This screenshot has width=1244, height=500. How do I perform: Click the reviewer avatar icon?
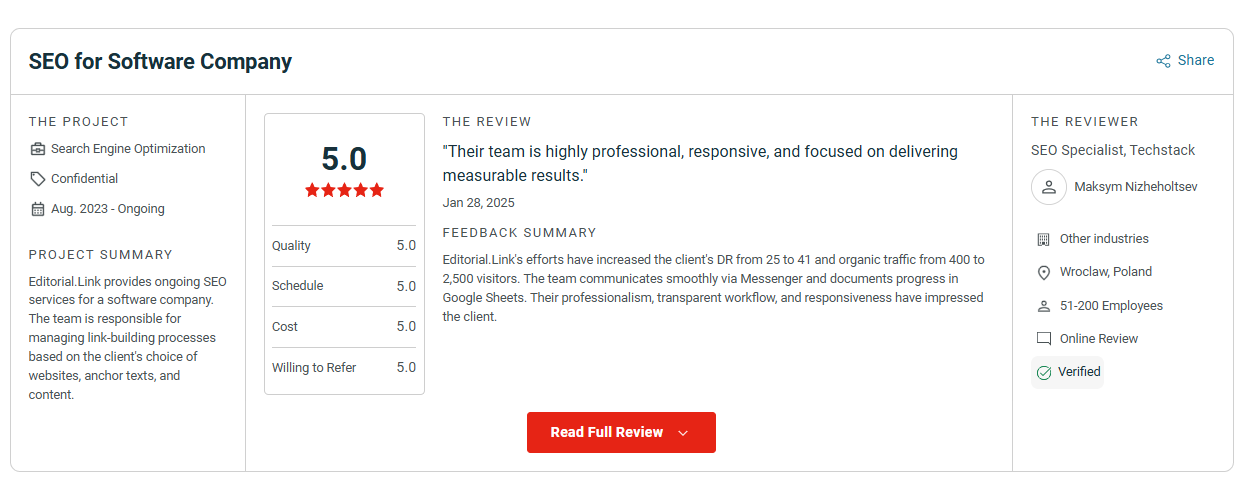[1049, 187]
